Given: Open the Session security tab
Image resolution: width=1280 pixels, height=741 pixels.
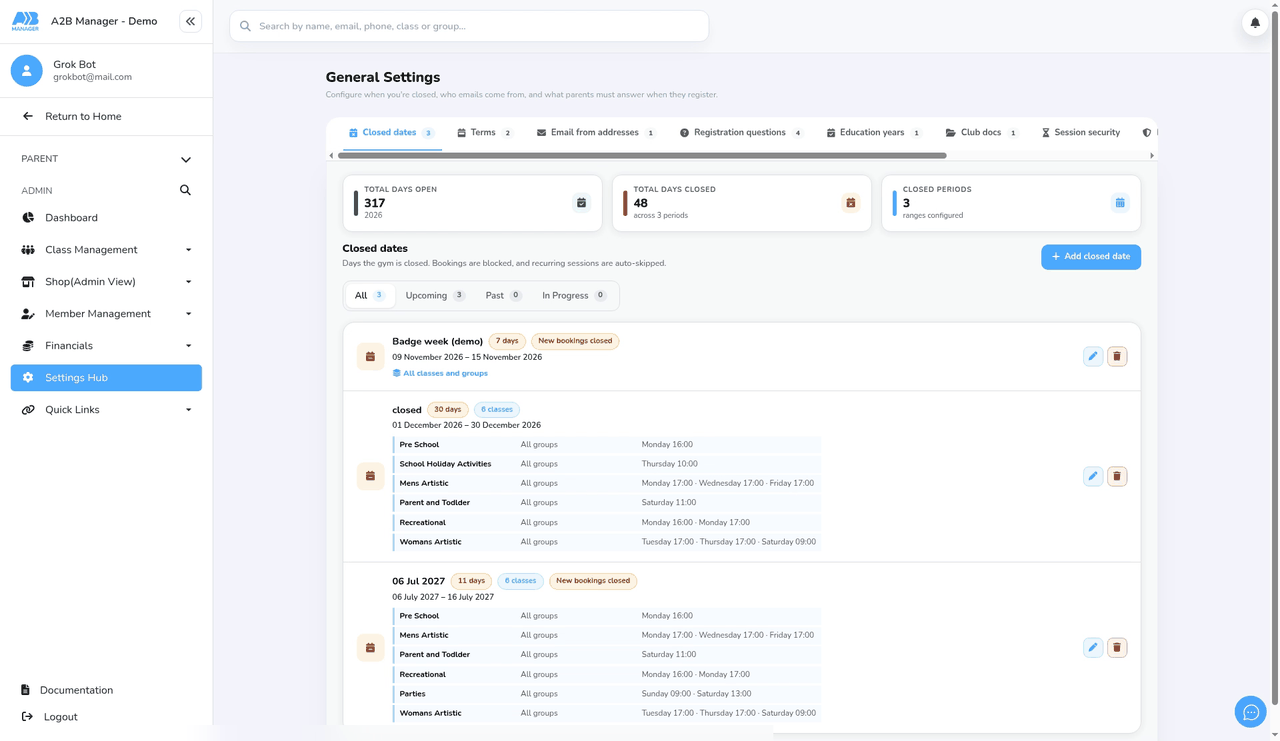Looking at the screenshot, I should click(1081, 133).
